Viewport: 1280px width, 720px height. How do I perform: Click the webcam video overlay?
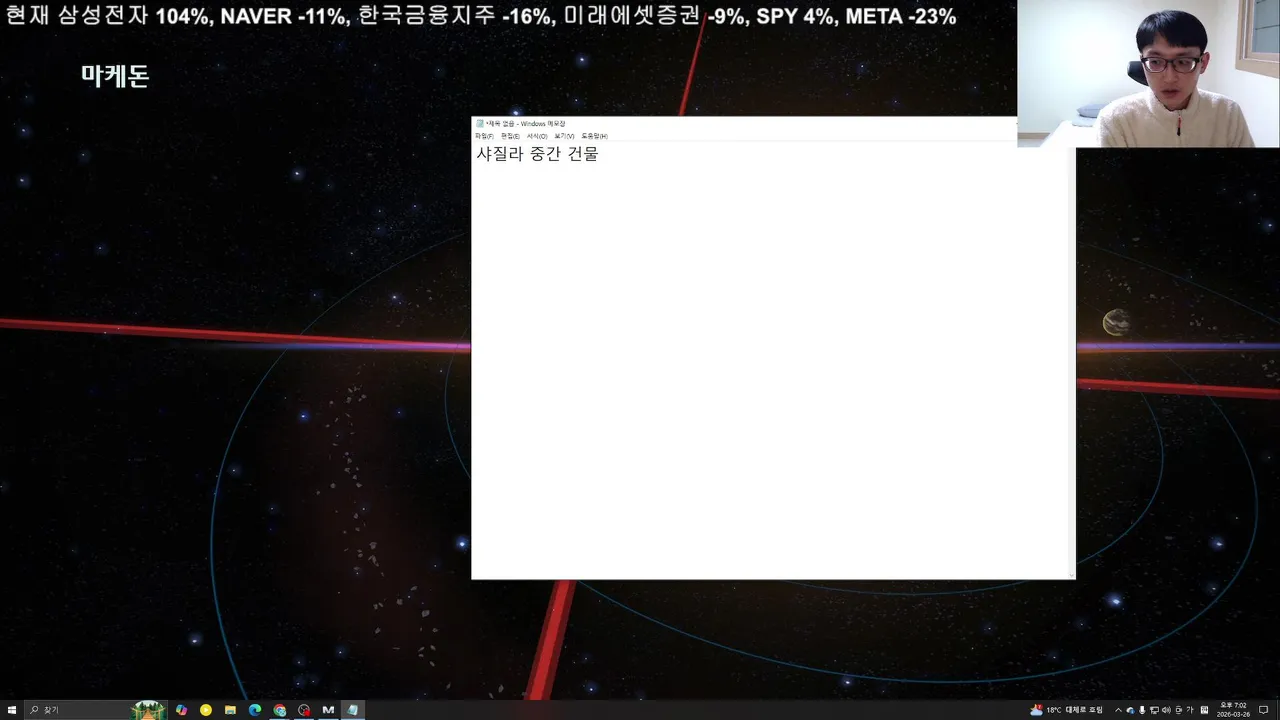tap(1148, 74)
